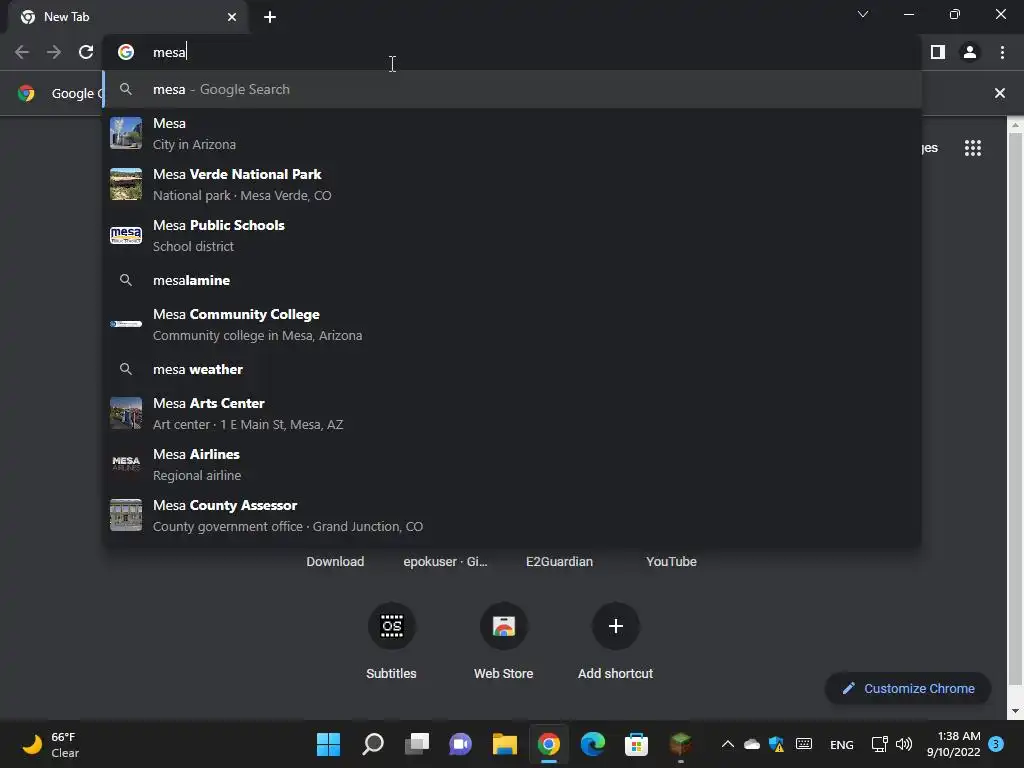This screenshot has width=1024, height=768.
Task: Close the New Tab tab
Action: [232, 17]
